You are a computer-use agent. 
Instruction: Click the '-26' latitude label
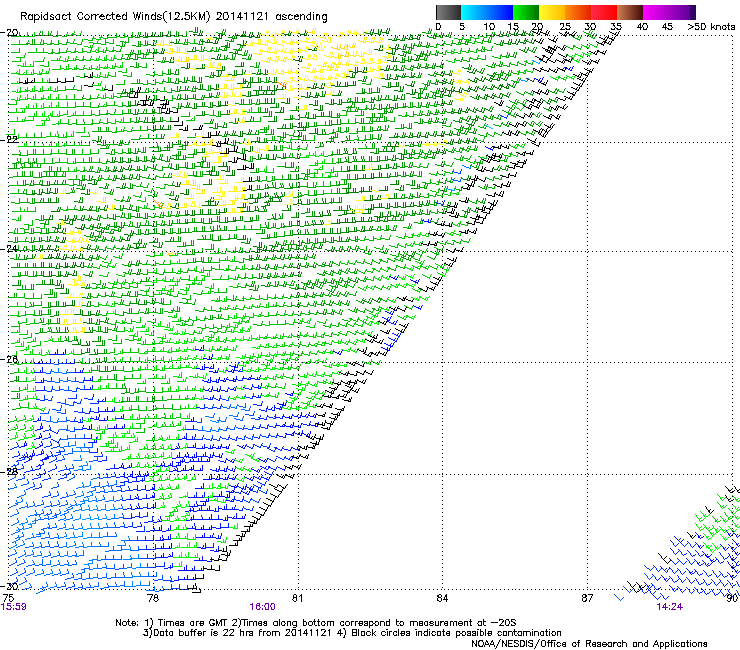click(9, 359)
